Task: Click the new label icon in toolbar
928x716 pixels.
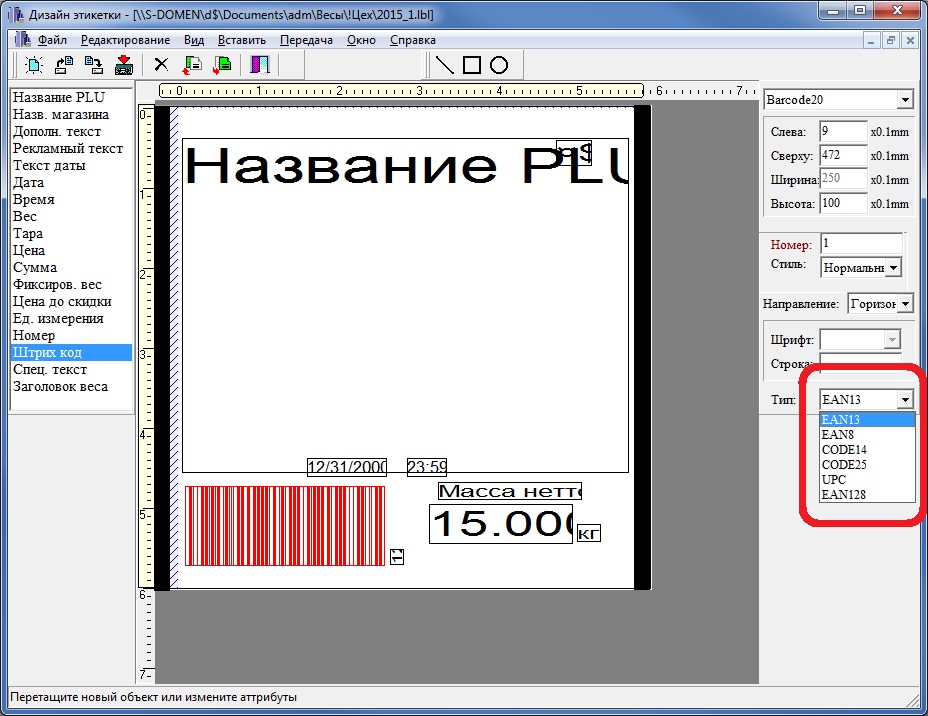Action: coord(34,65)
